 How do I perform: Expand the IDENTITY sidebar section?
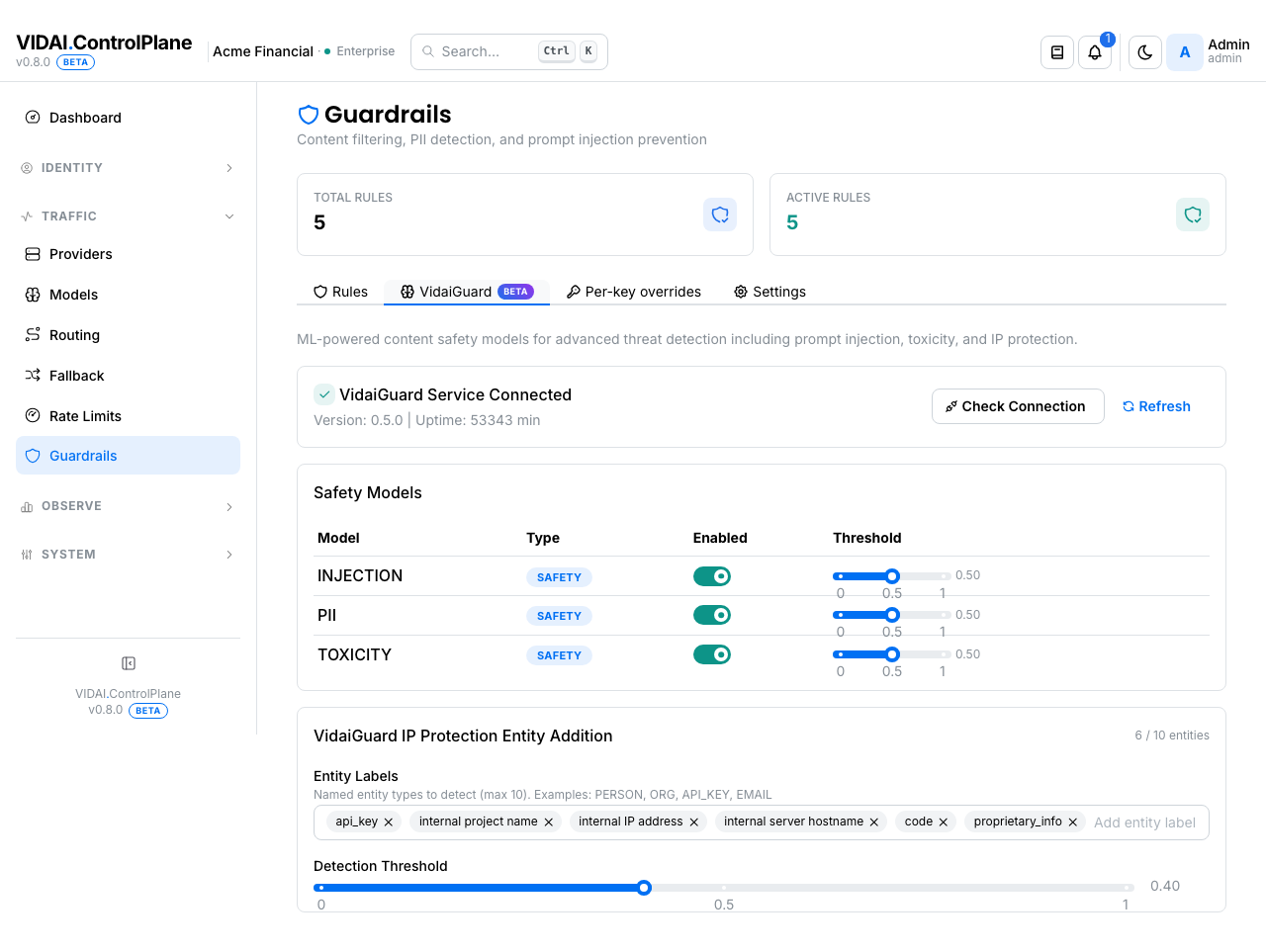[x=128, y=168]
